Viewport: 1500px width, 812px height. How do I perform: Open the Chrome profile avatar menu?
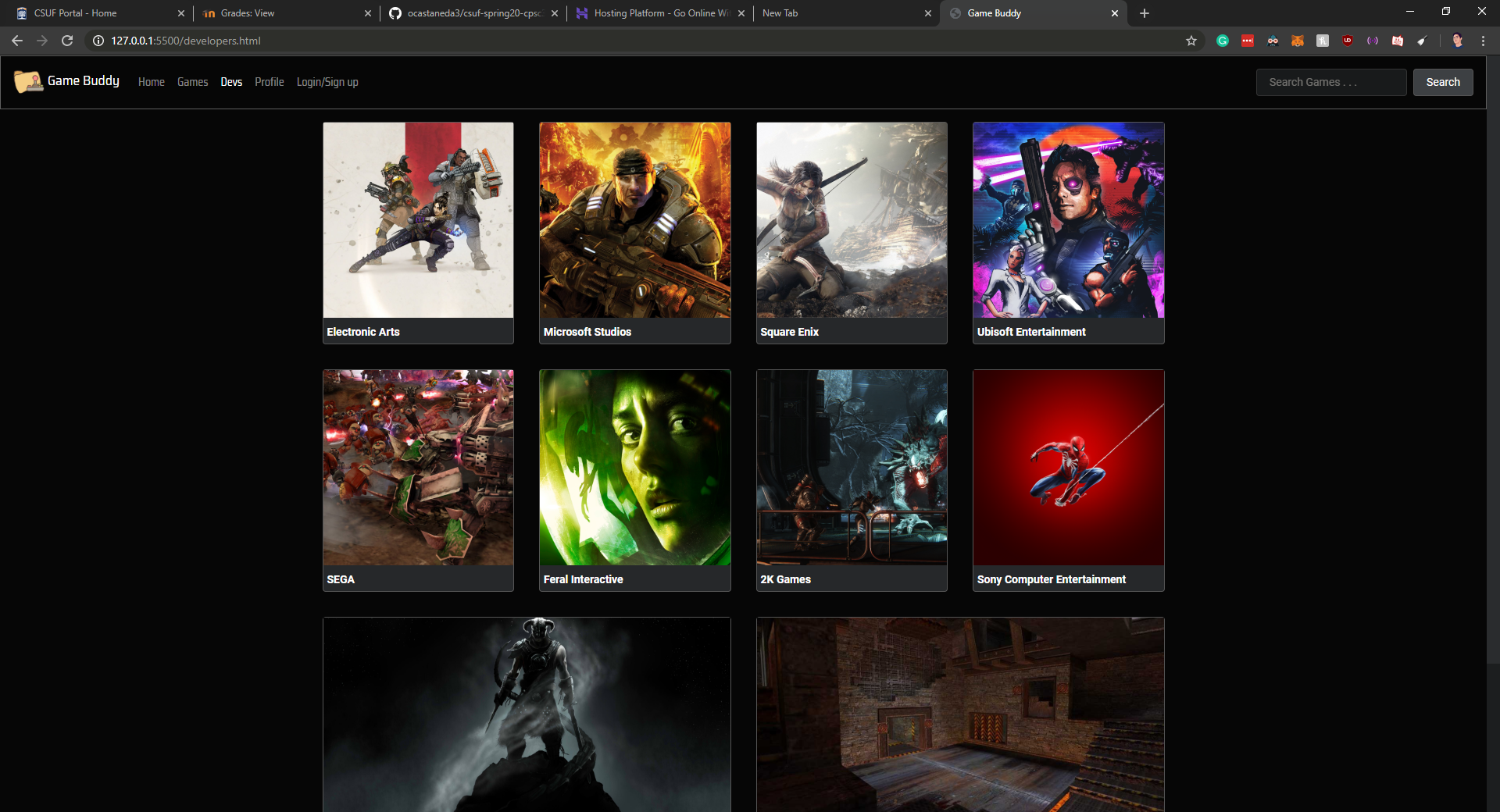click(1457, 41)
